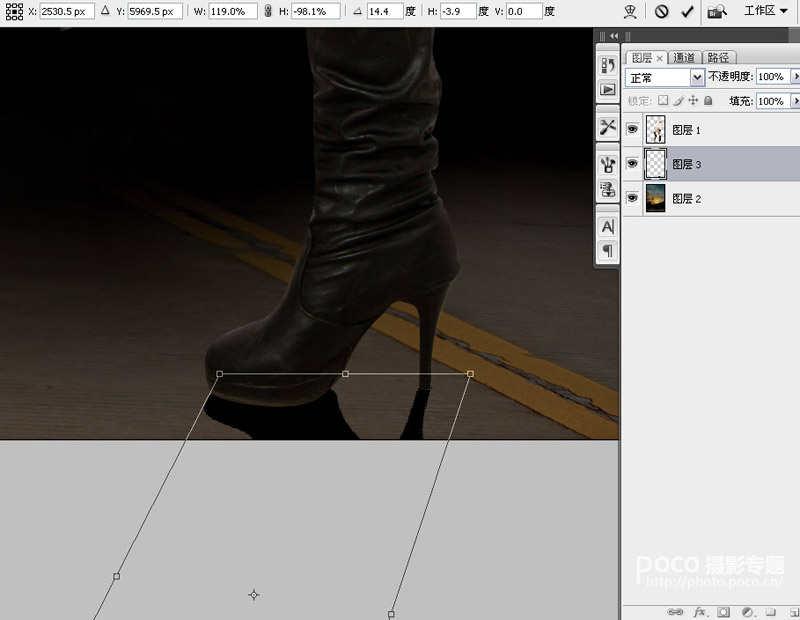The width and height of the screenshot is (800, 620).
Task: Commit the transform with the checkmark icon
Action: point(687,12)
